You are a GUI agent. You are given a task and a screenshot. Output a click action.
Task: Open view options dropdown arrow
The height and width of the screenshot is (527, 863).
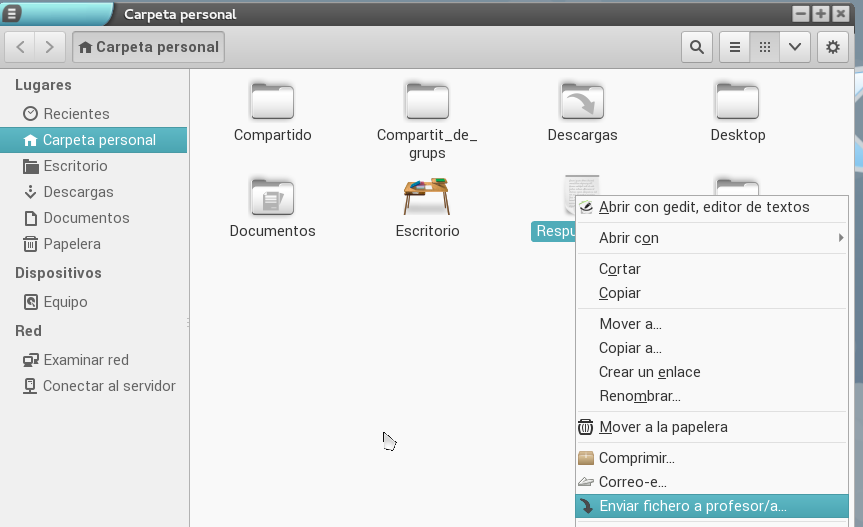[795, 47]
